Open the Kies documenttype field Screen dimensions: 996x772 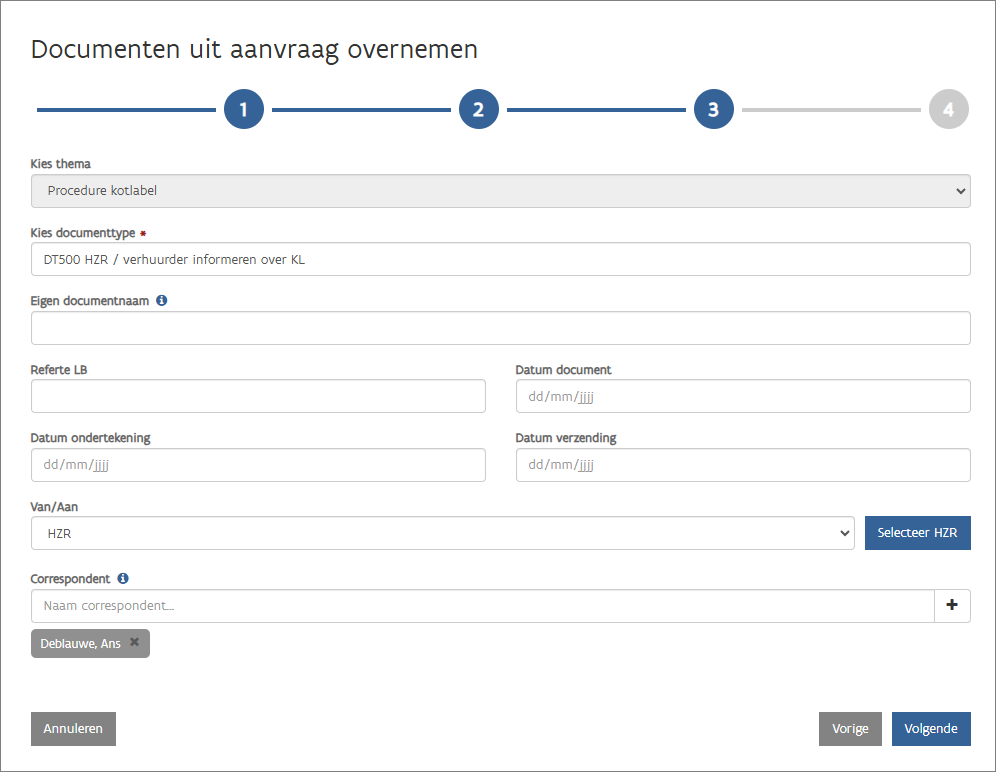pyautogui.click(x=500, y=259)
